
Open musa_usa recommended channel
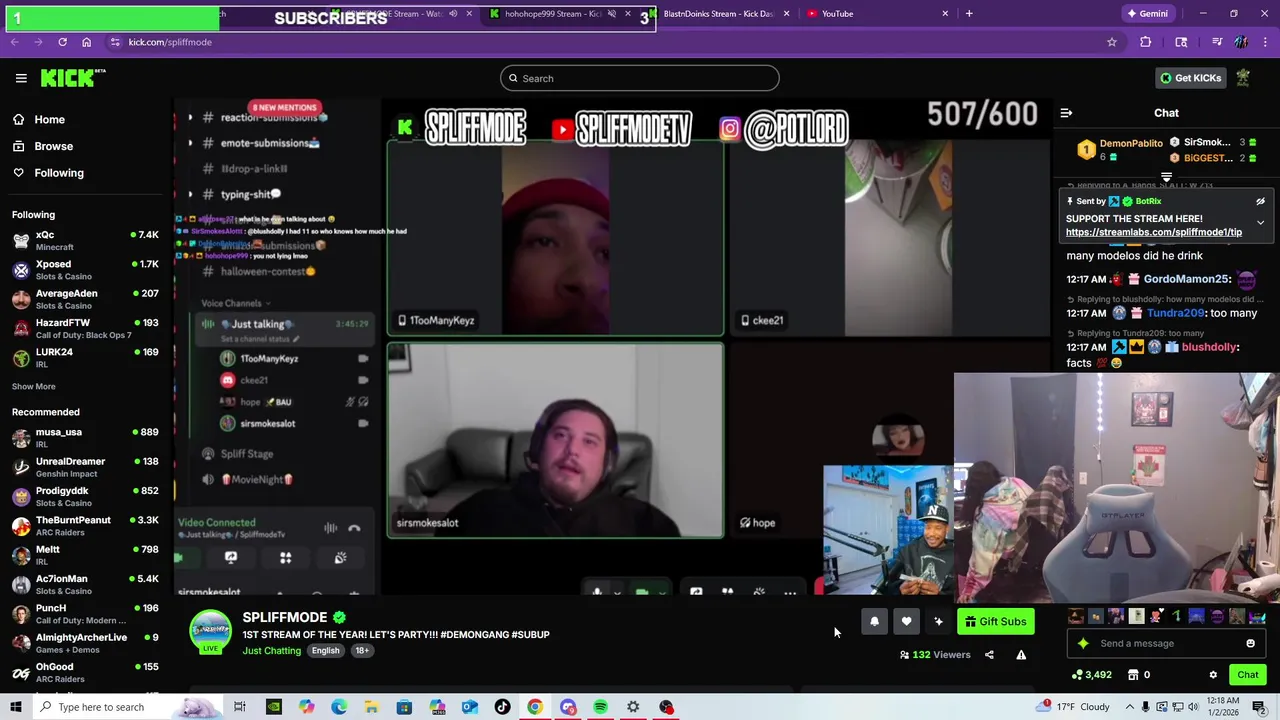[x=85, y=437]
